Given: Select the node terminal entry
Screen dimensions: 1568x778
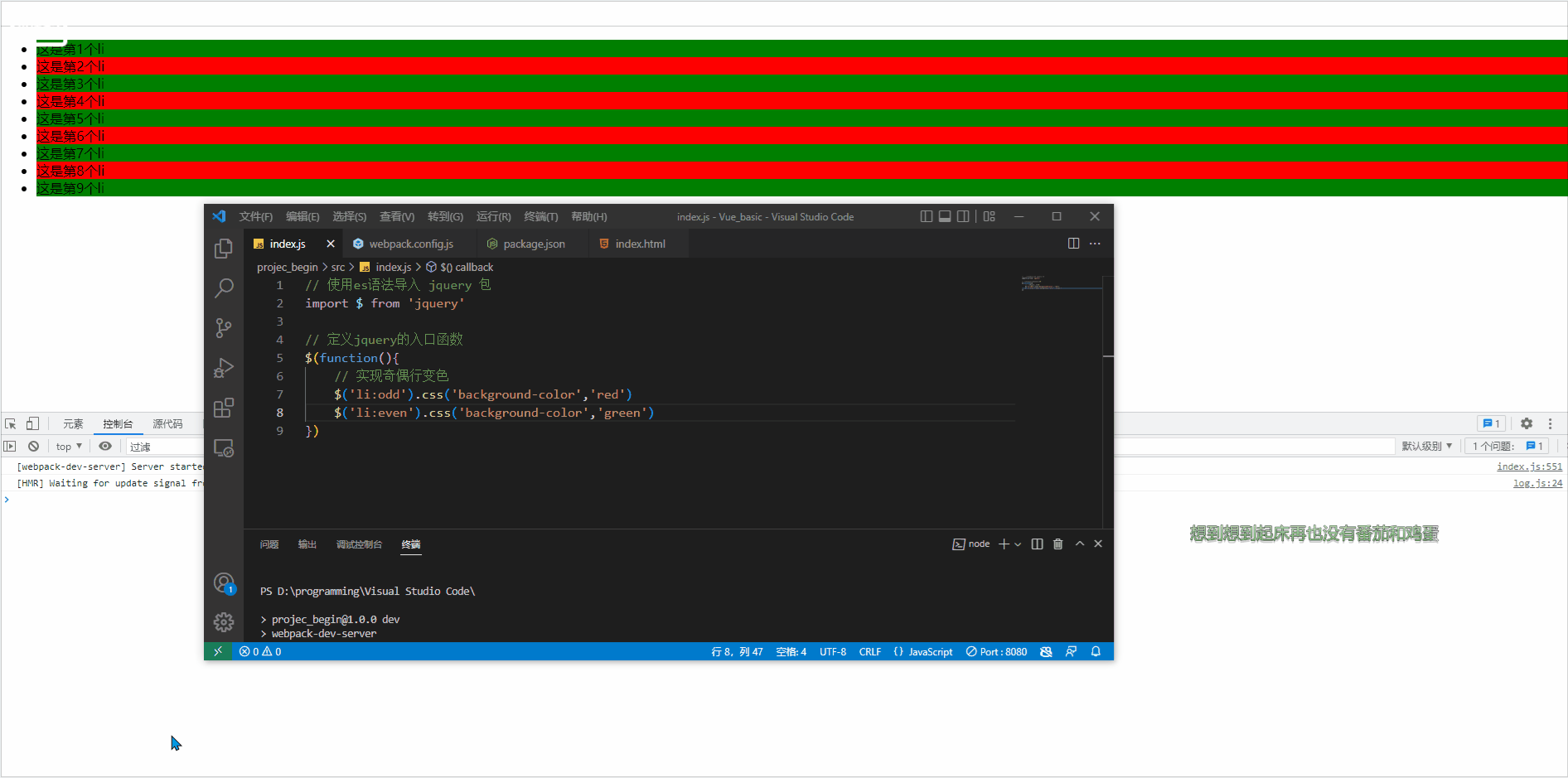Looking at the screenshot, I should (971, 544).
